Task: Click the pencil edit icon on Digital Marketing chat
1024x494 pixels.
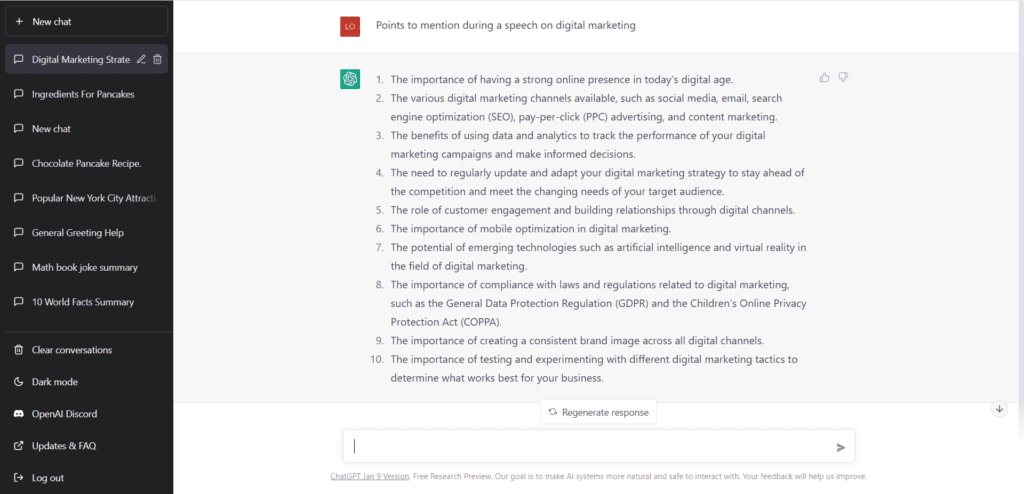Action: [x=141, y=59]
